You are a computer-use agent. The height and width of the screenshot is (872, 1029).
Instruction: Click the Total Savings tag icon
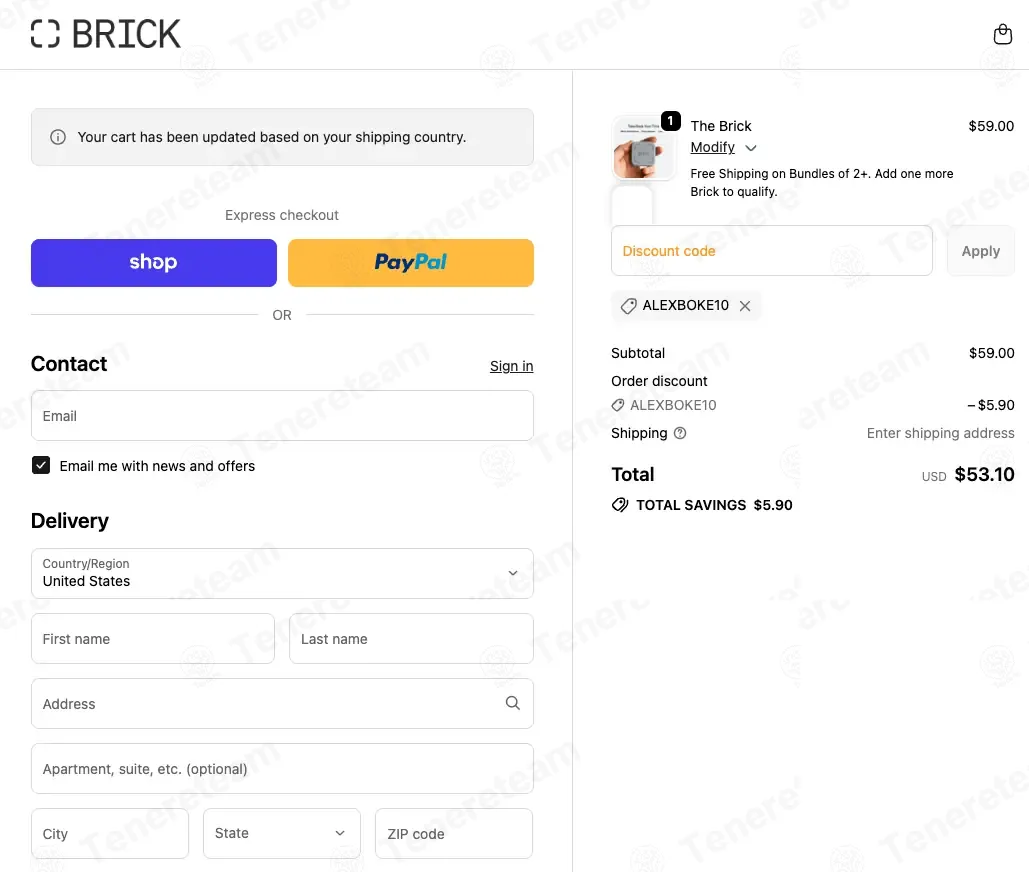click(620, 505)
